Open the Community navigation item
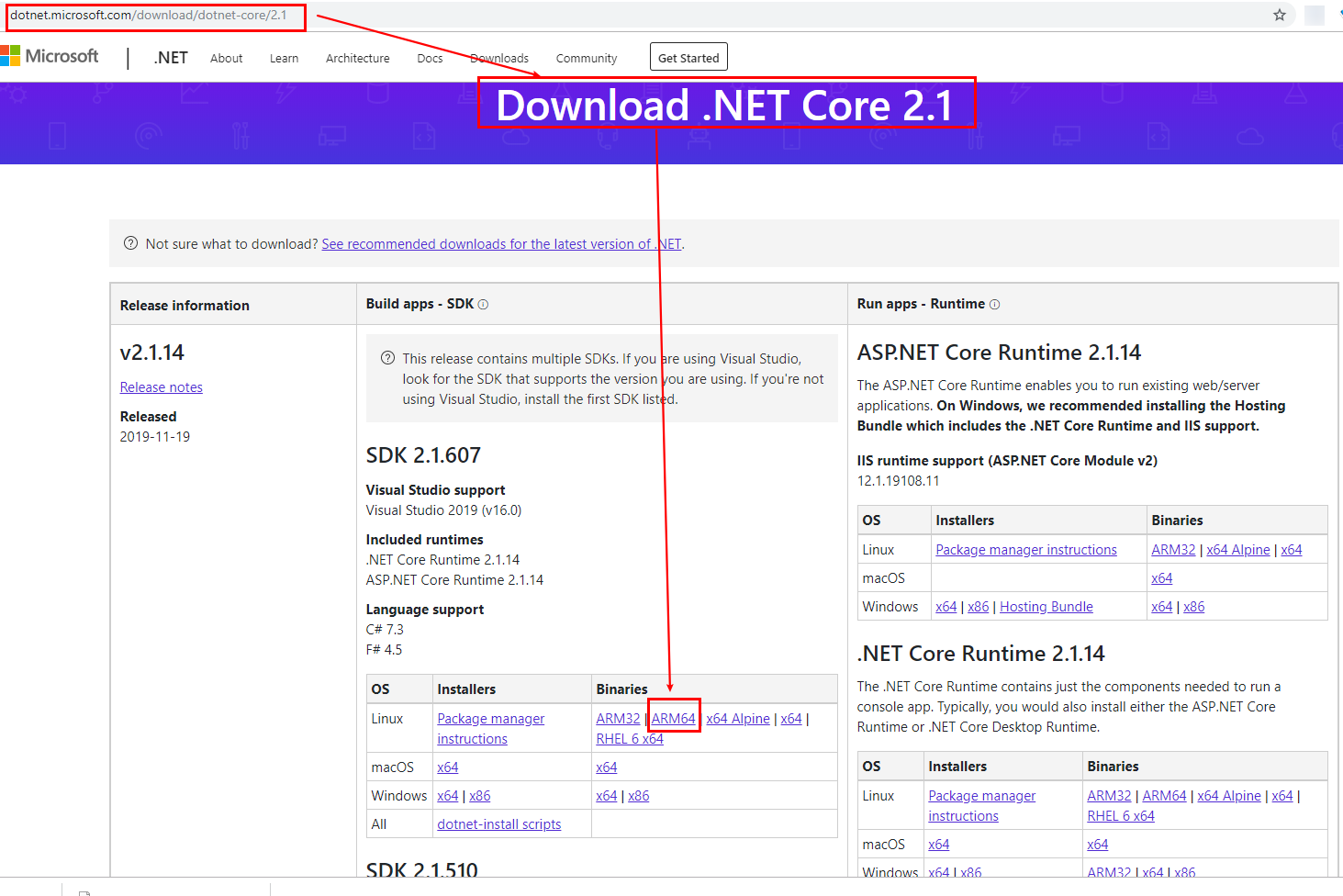Screen dimensions: 1343x896 (x=587, y=58)
